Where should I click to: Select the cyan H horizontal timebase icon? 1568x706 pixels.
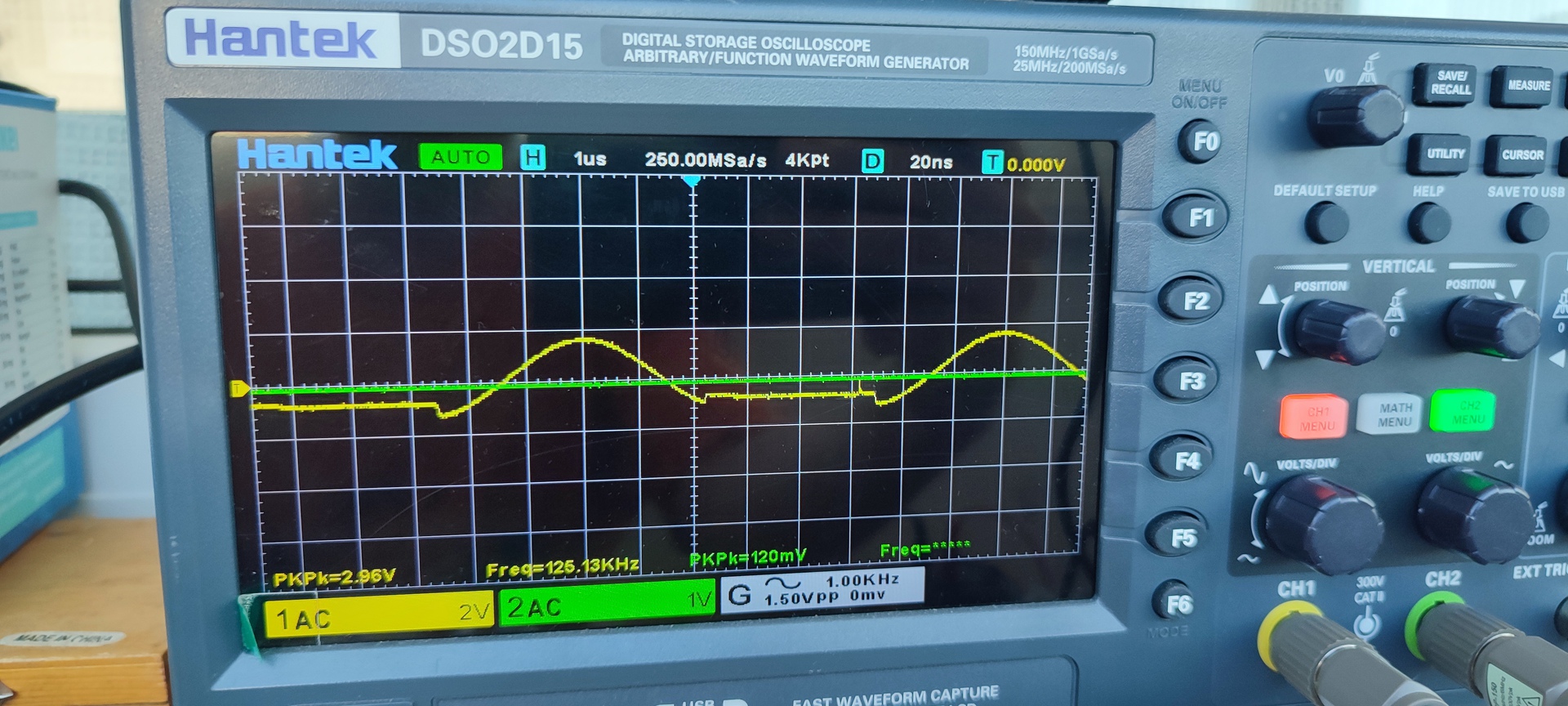[x=532, y=158]
